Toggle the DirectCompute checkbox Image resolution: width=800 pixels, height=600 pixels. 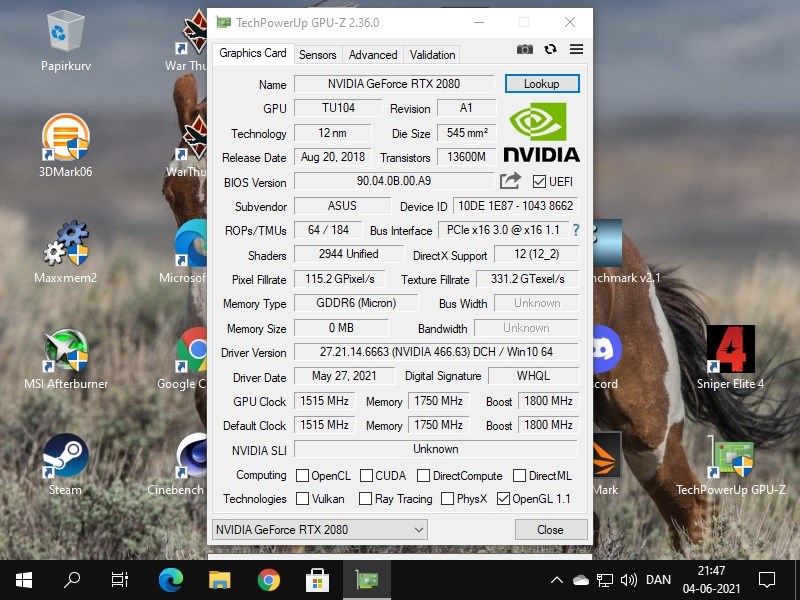[x=423, y=476]
